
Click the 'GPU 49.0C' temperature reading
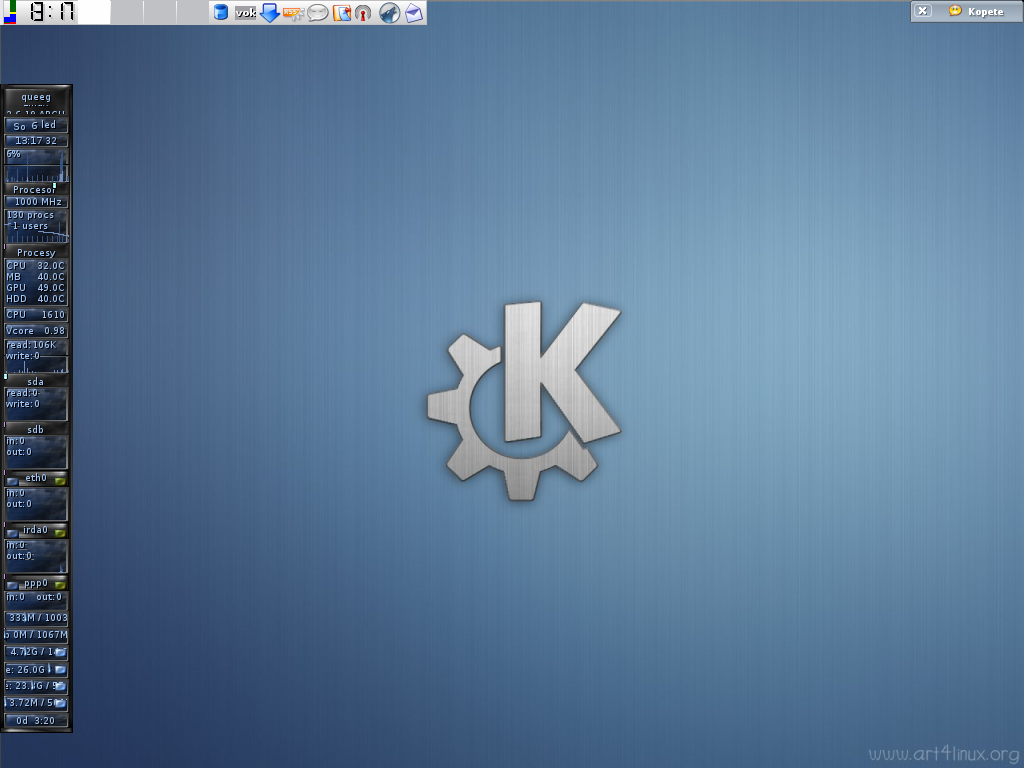point(36,288)
